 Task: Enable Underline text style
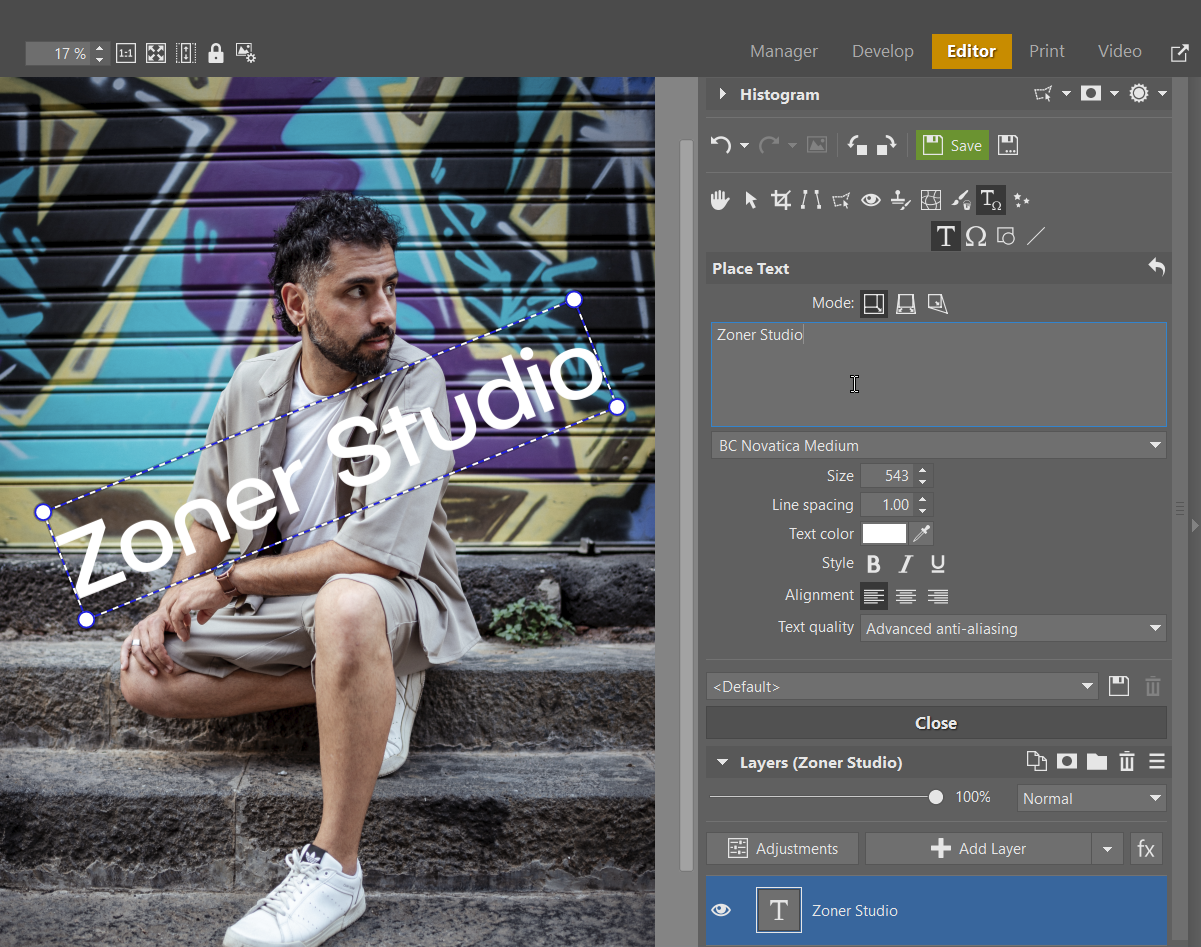(938, 564)
